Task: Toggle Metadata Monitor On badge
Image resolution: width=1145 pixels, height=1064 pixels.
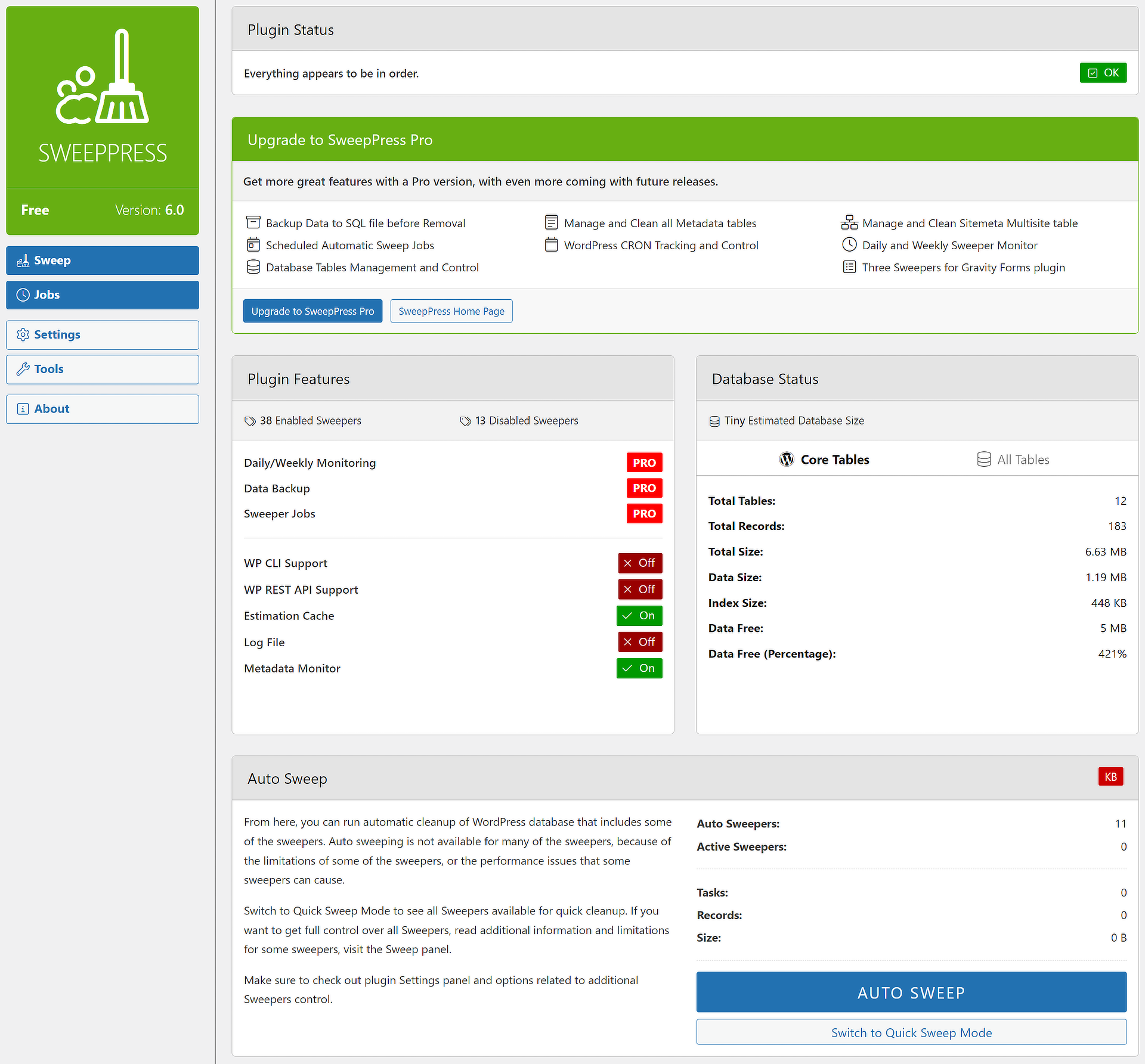Action: [639, 668]
